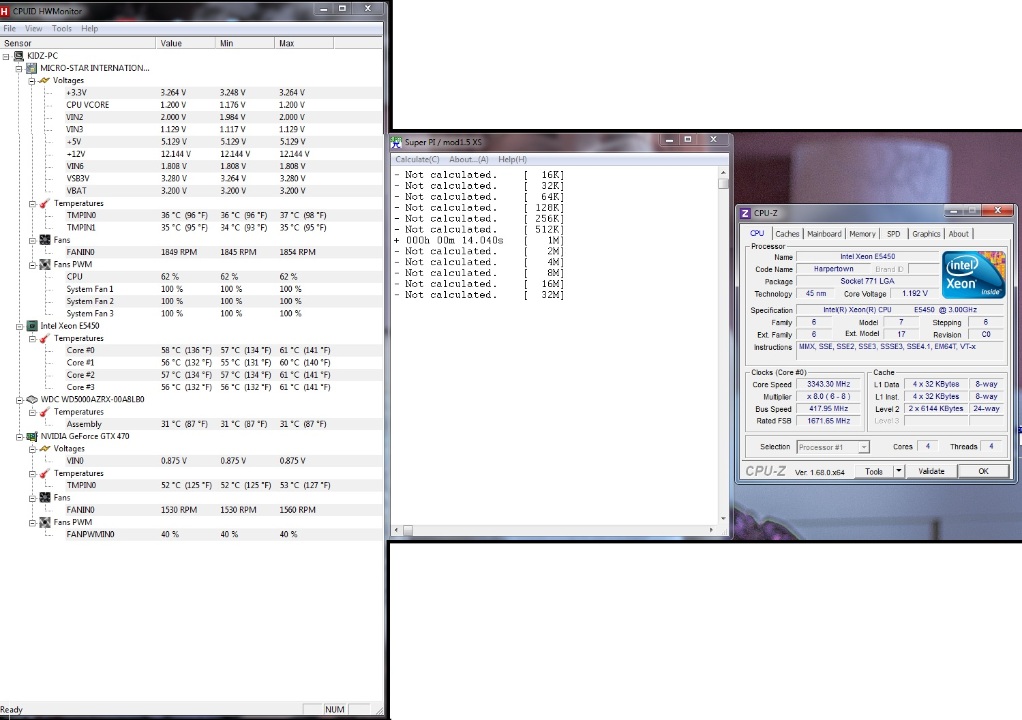Click the Super PI title bar icon

click(396, 142)
